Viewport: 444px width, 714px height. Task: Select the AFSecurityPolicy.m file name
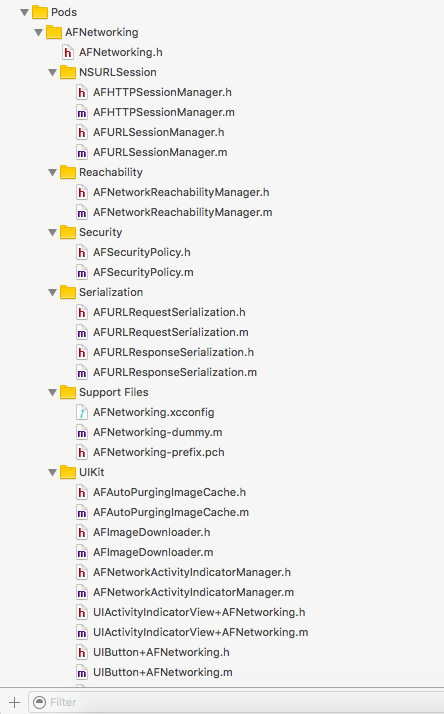point(143,272)
